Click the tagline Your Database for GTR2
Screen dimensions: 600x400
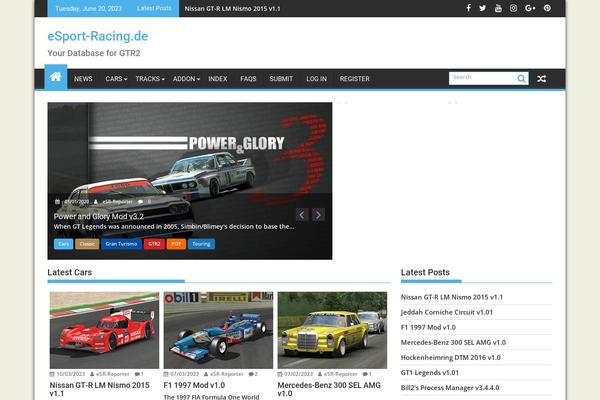94,53
